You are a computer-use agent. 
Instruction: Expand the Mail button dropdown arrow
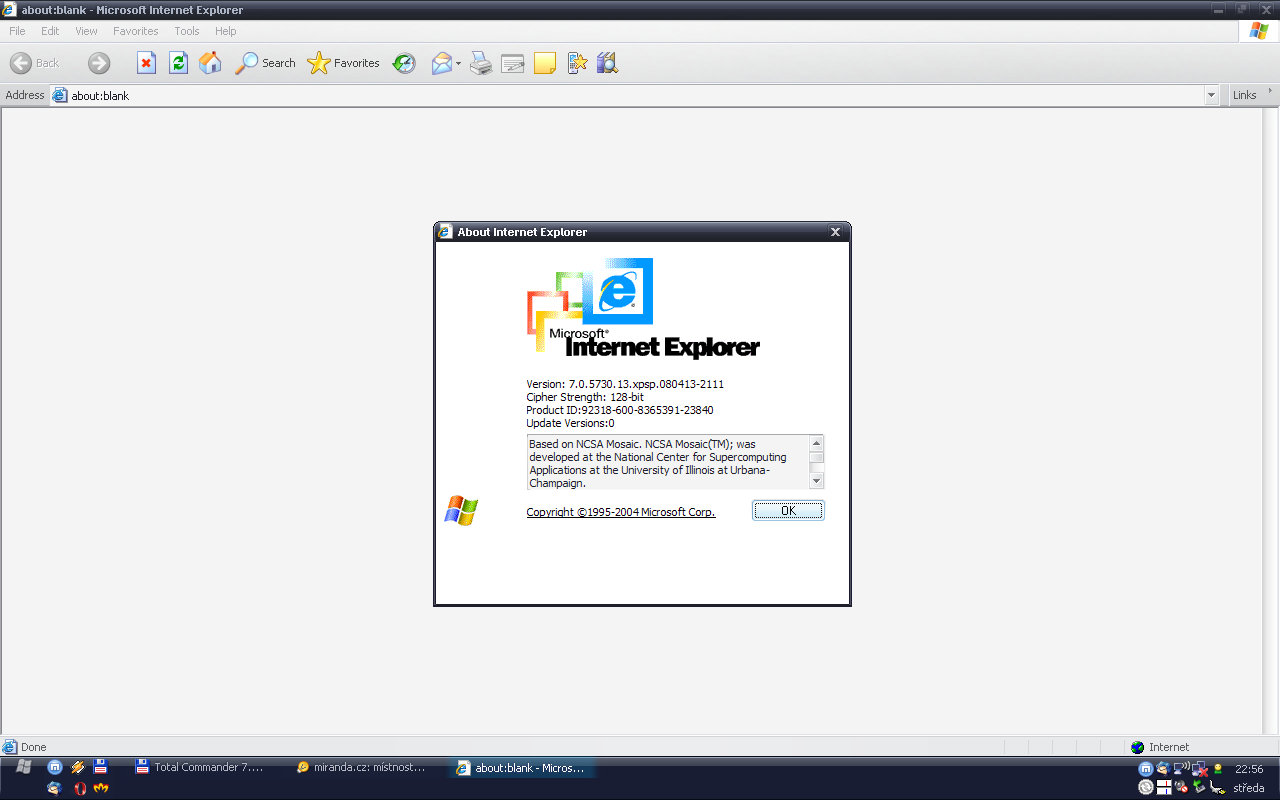[x=458, y=63]
